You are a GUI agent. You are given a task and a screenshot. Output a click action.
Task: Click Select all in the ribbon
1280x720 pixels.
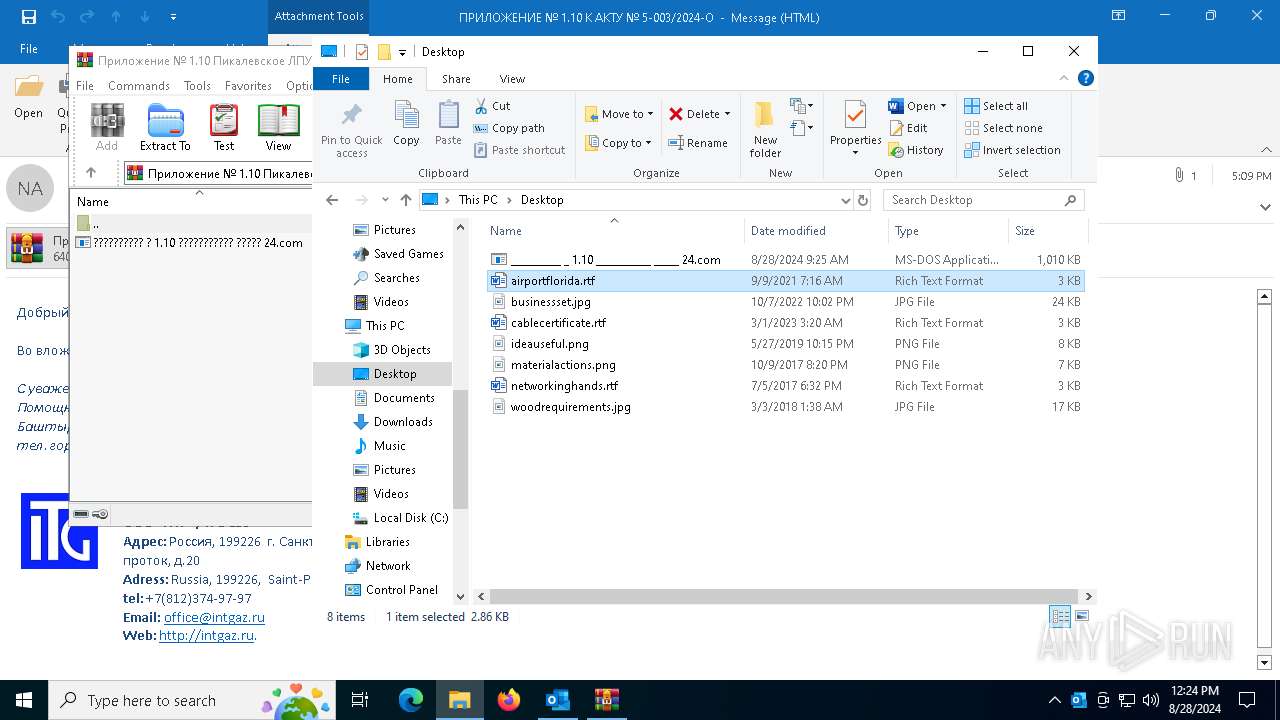(x=995, y=106)
